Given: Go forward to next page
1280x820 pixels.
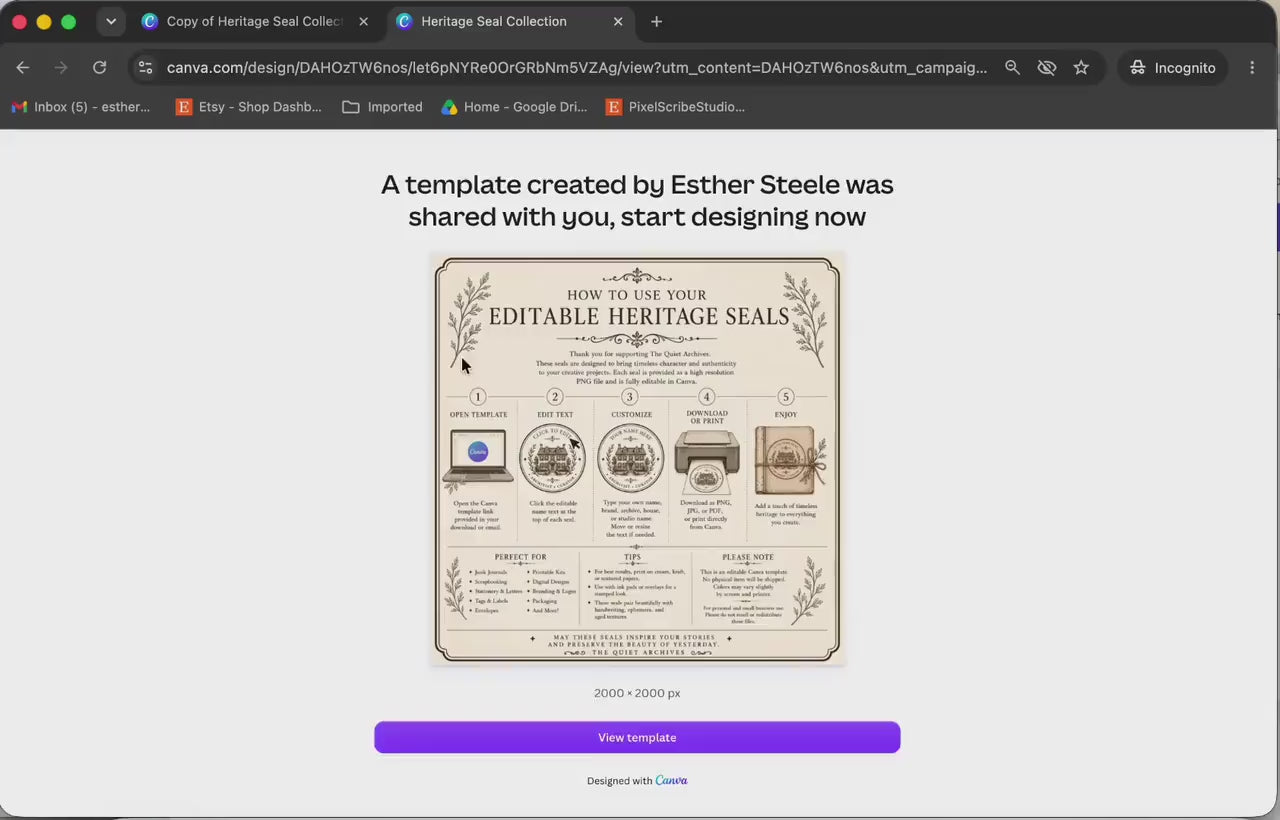Looking at the screenshot, I should coord(61,67).
